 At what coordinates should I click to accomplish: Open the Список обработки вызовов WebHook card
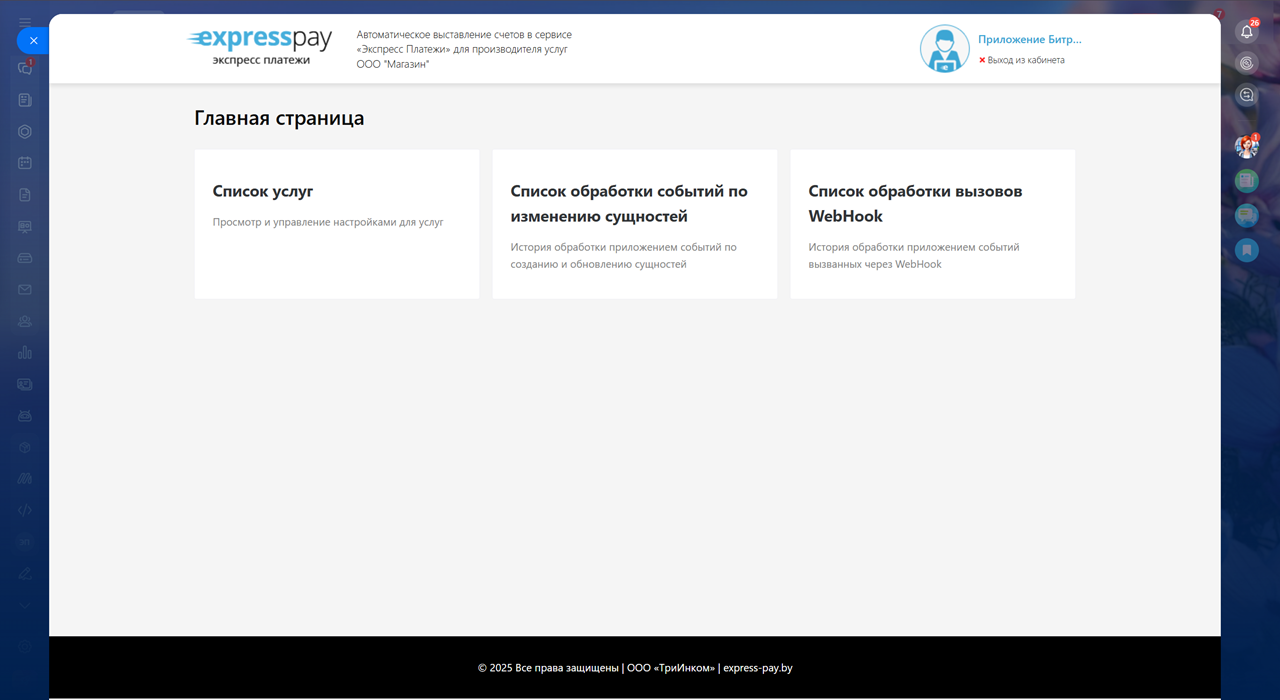tap(933, 224)
